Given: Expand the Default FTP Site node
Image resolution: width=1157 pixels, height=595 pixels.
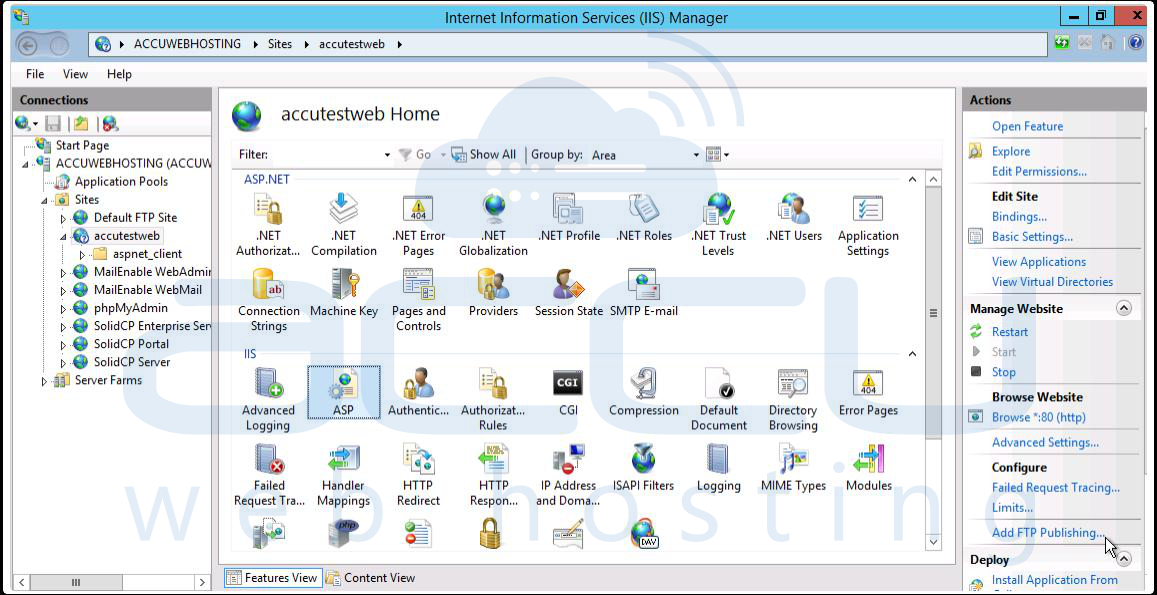Looking at the screenshot, I should (x=63, y=219).
